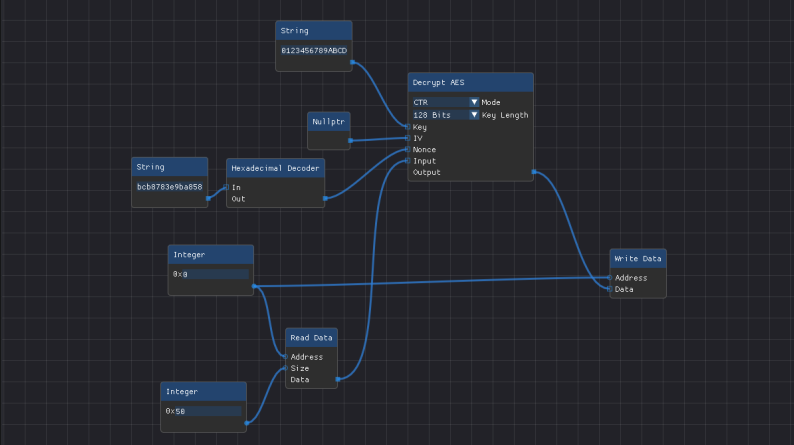Open the CTR mode dropdown

445,102
